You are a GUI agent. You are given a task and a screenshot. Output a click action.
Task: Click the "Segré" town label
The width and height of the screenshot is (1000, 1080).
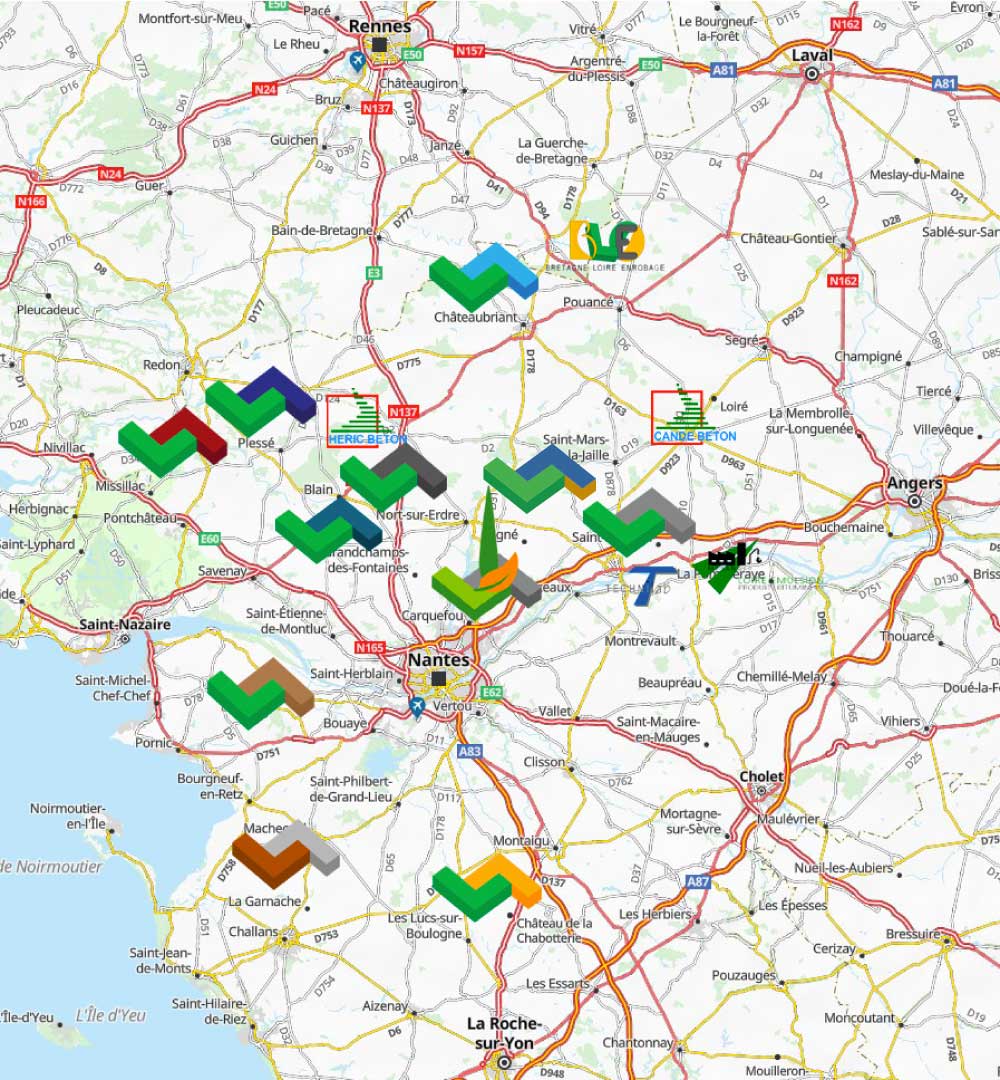(742, 340)
